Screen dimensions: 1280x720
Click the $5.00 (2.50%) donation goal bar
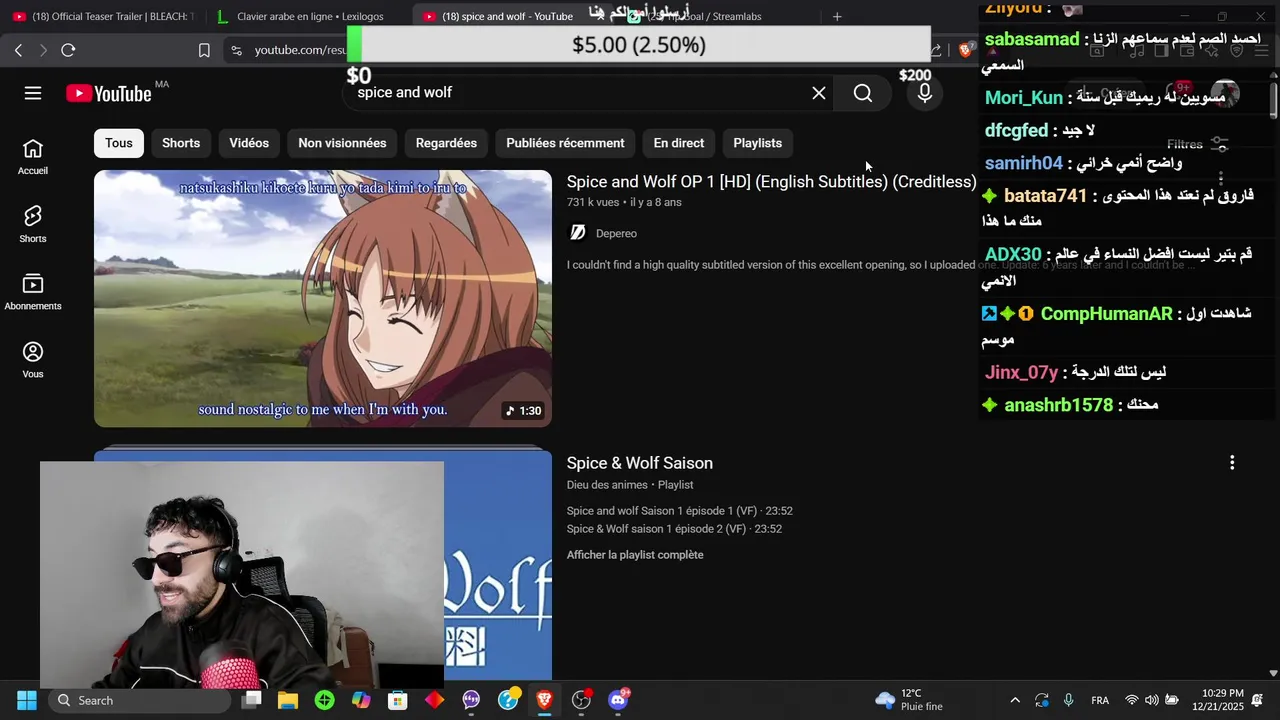tap(639, 45)
